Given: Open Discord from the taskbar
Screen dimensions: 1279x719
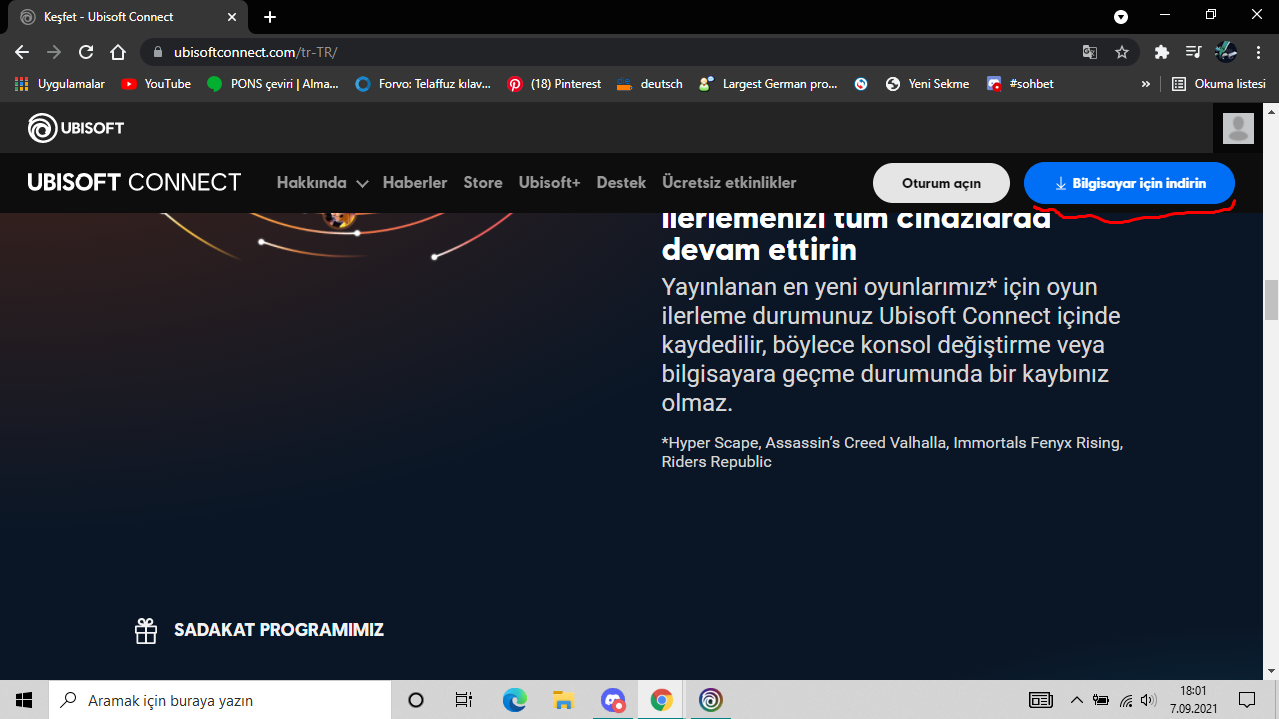Looking at the screenshot, I should pos(613,700).
